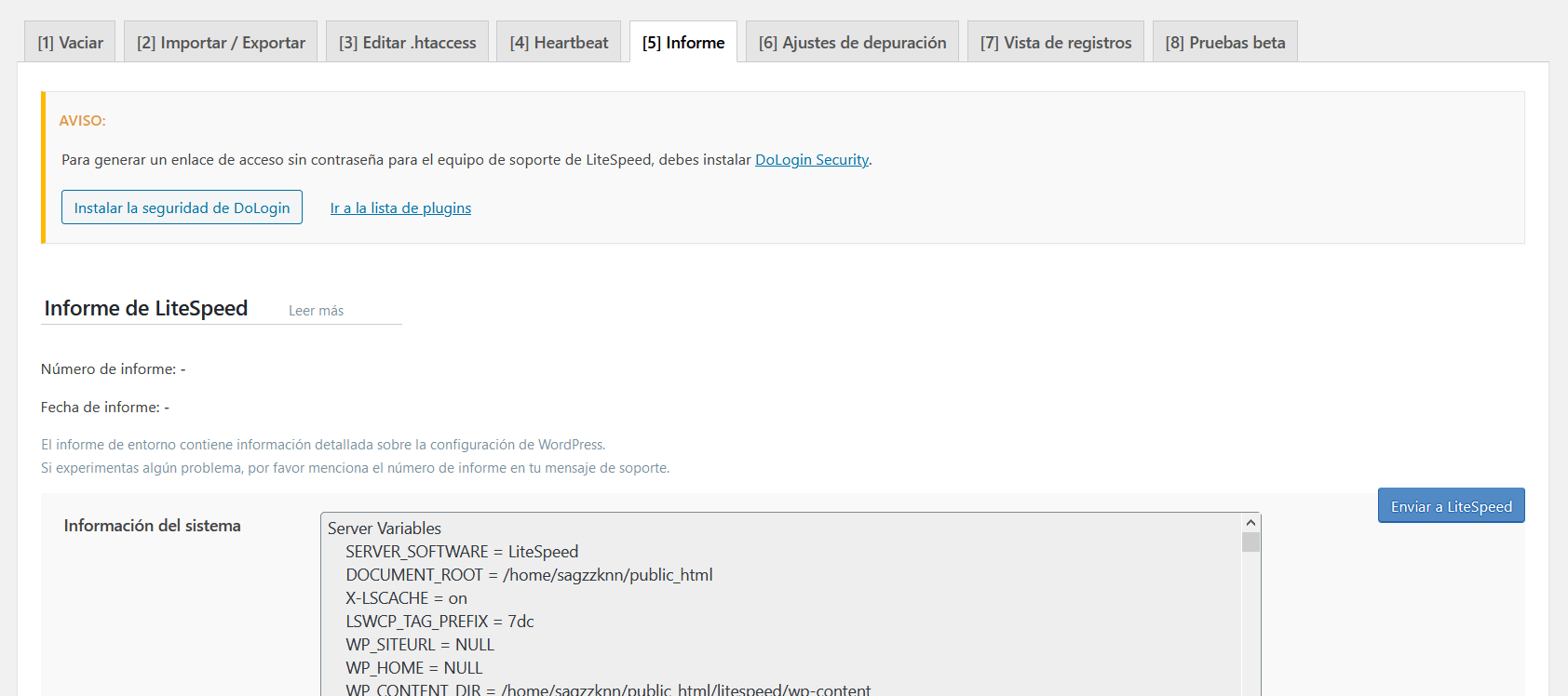Click the Informe de LiteSpeed heading
The height and width of the screenshot is (696, 1568).
click(x=146, y=308)
